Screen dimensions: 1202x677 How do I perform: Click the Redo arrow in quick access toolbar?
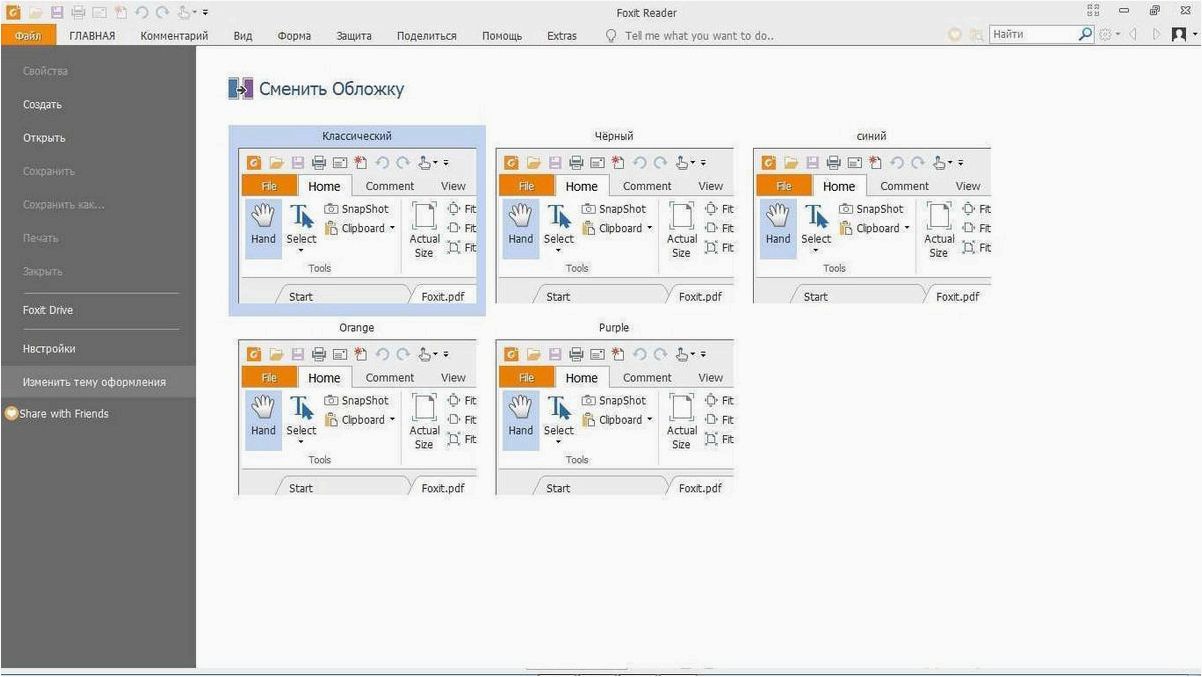163,13
